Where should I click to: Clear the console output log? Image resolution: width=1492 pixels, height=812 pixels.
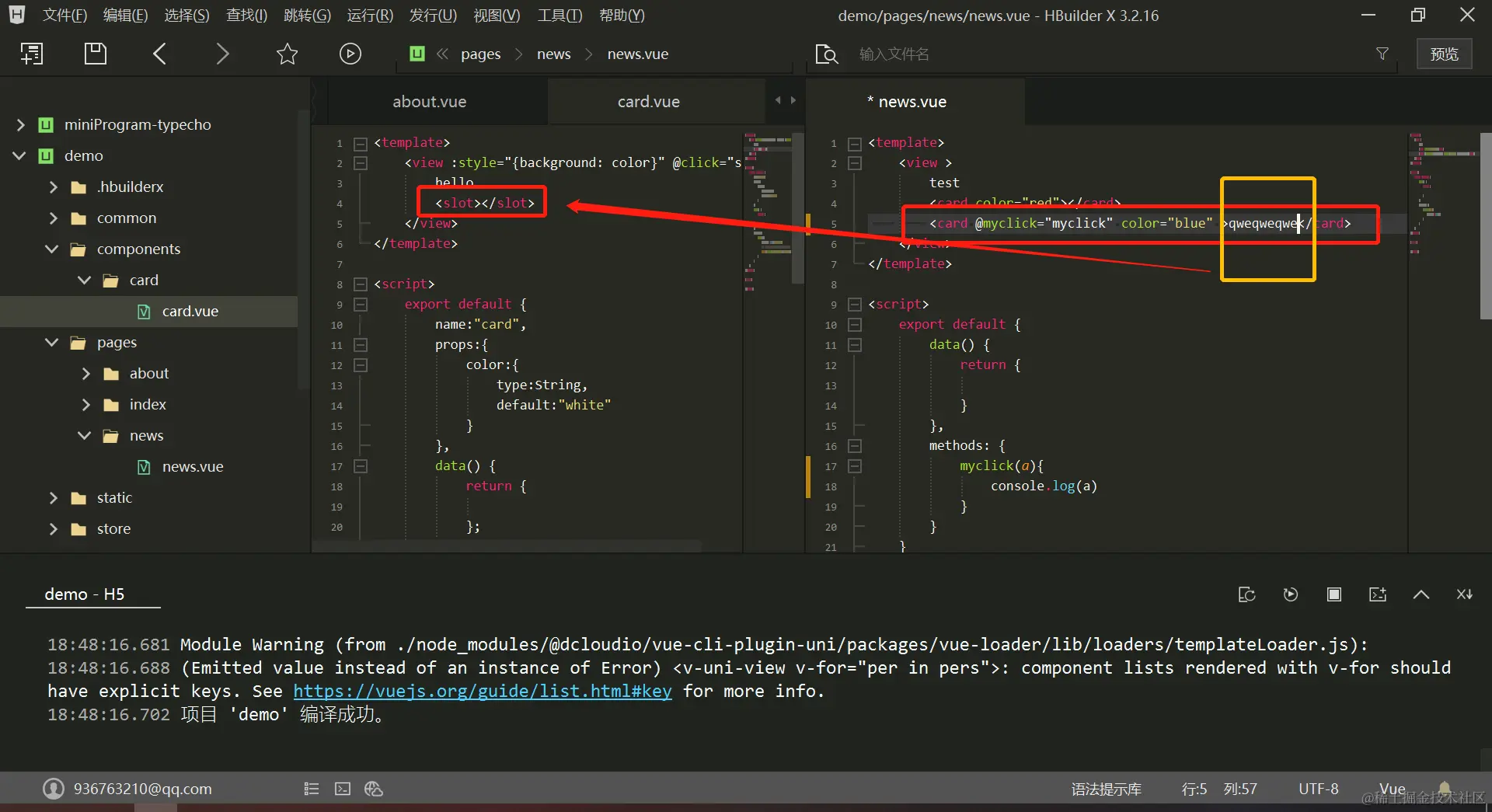pyautogui.click(x=1378, y=594)
